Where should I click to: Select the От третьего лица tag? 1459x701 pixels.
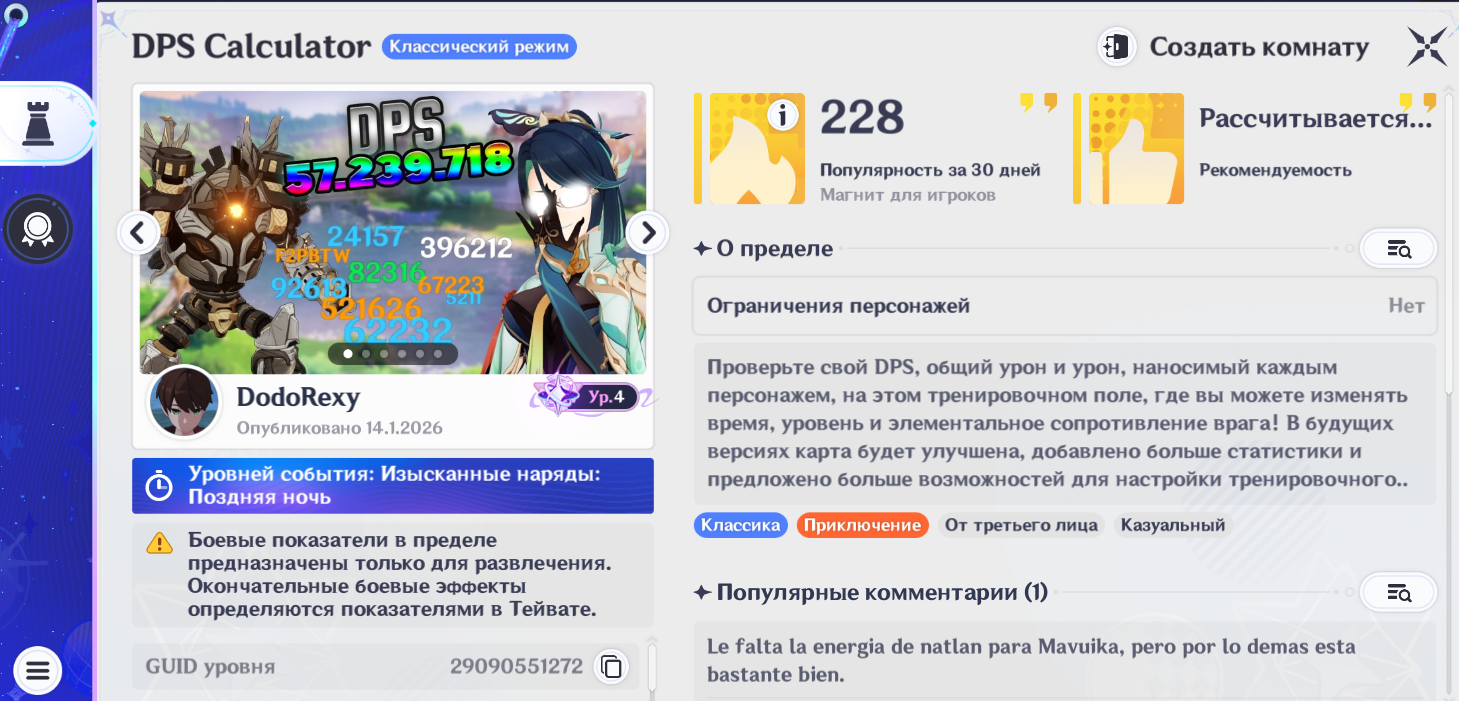click(x=1021, y=525)
